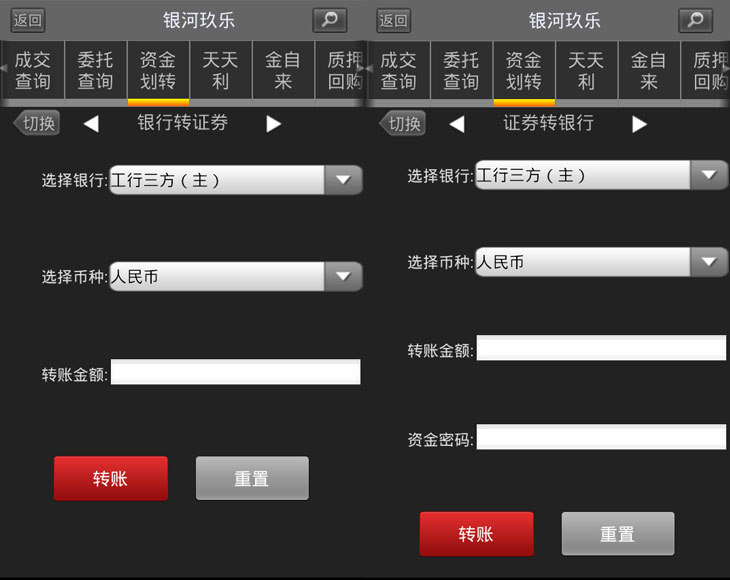
Task: Open 质押回购 tab in right screen
Action: tap(706, 70)
